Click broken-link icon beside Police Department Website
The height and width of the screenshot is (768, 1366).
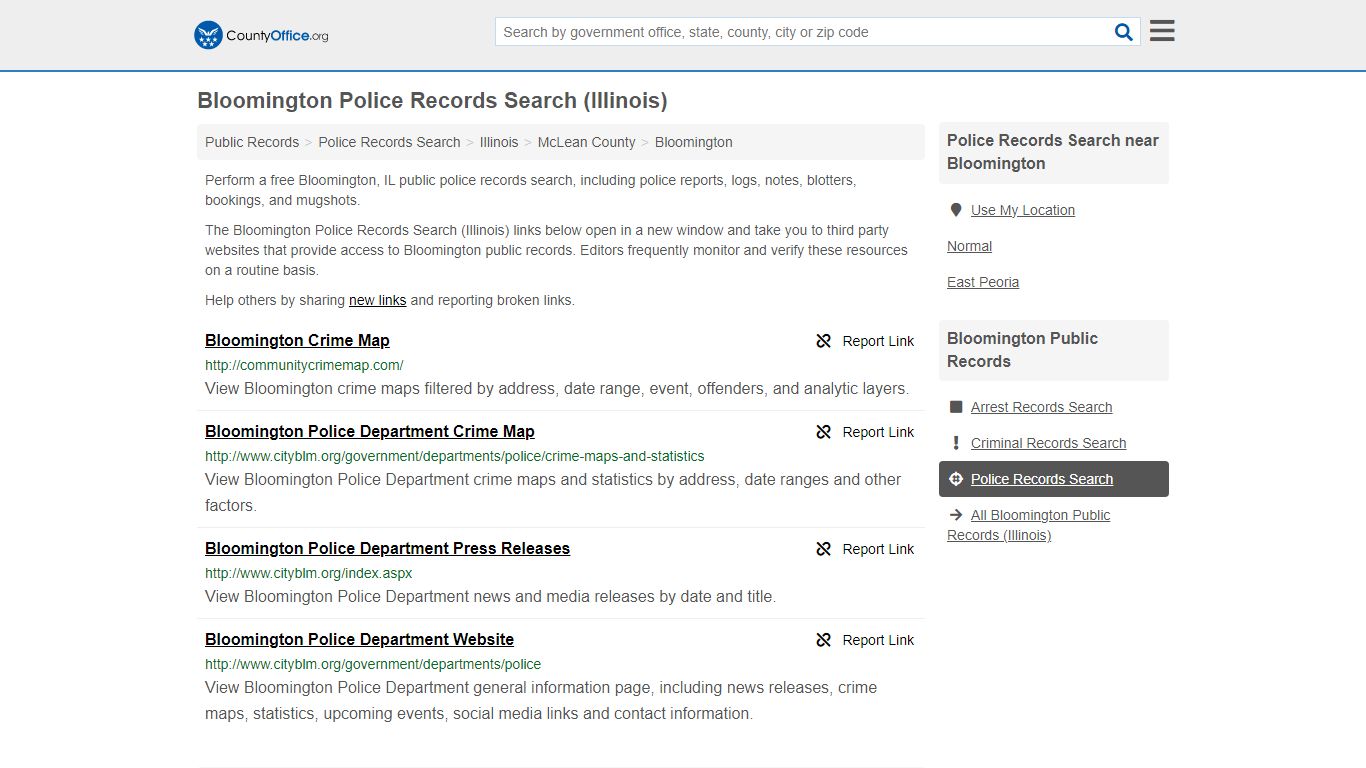824,640
